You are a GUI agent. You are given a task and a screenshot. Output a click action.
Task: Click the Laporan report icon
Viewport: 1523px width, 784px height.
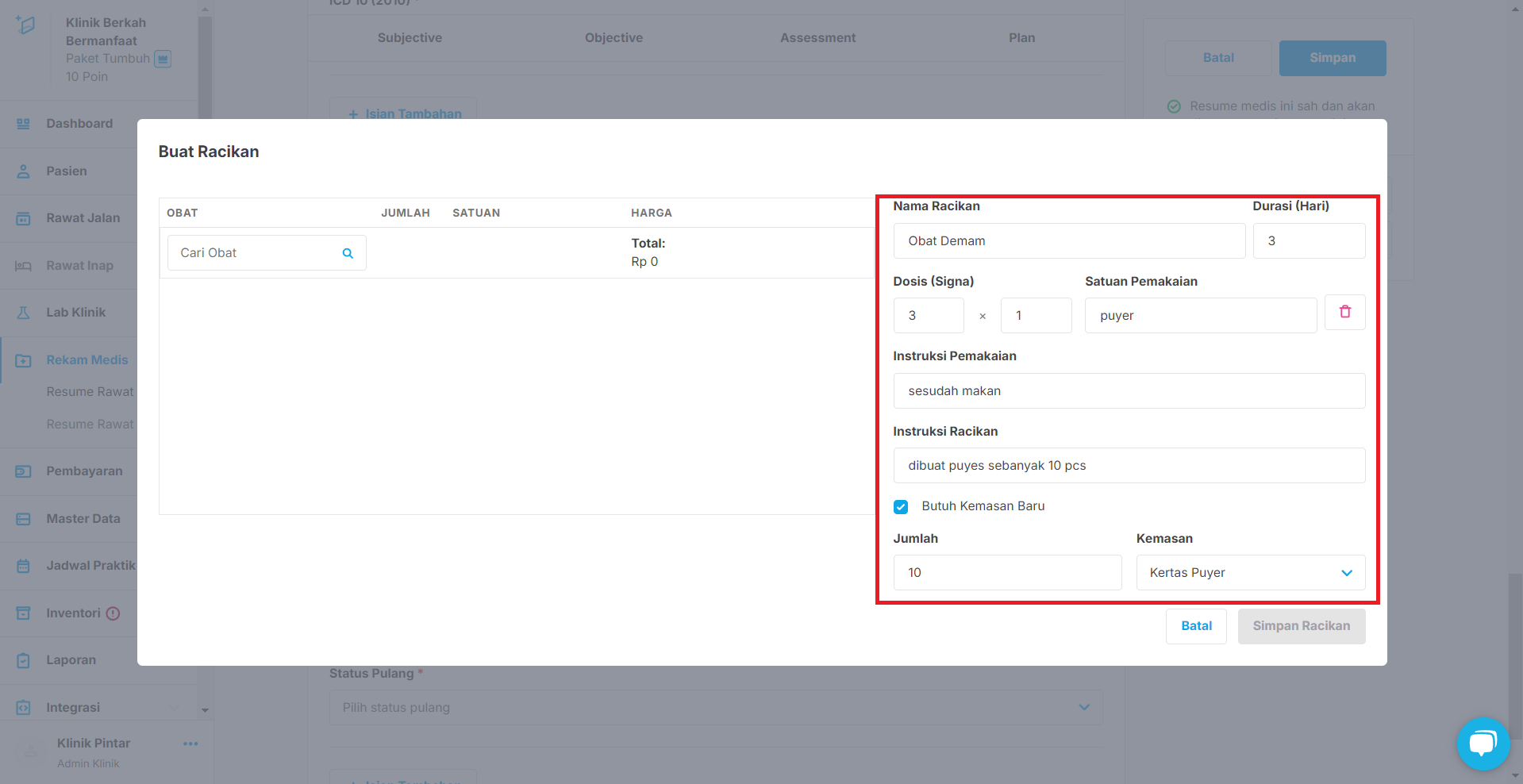(23, 660)
